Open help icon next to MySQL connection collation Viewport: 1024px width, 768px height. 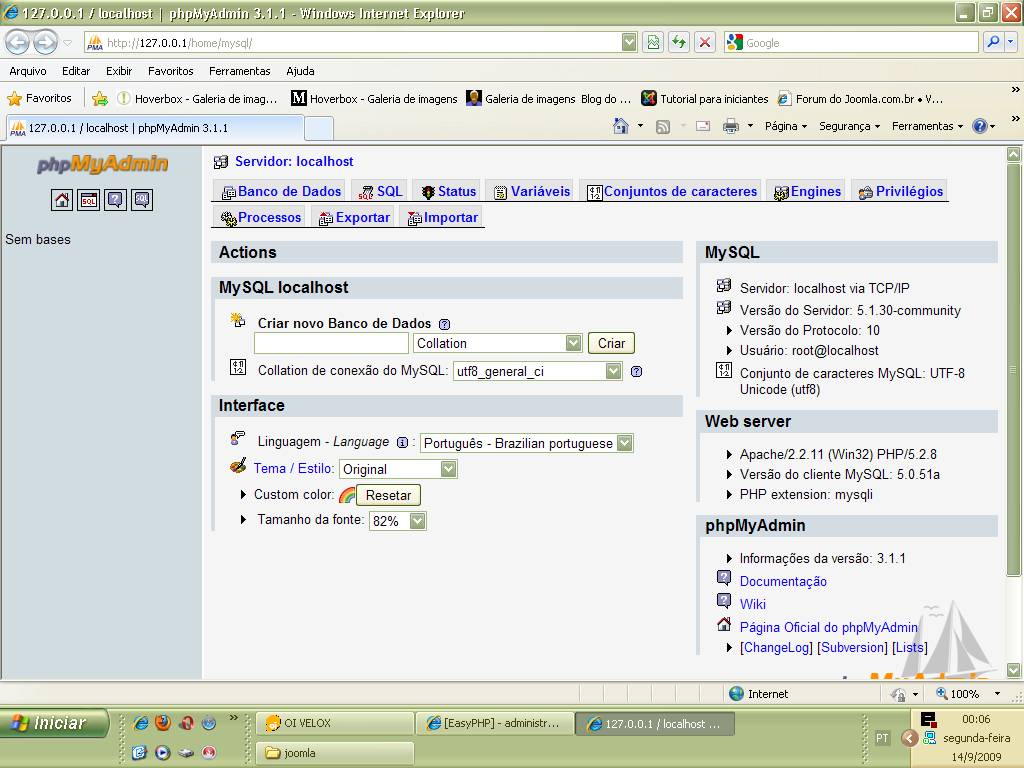637,372
